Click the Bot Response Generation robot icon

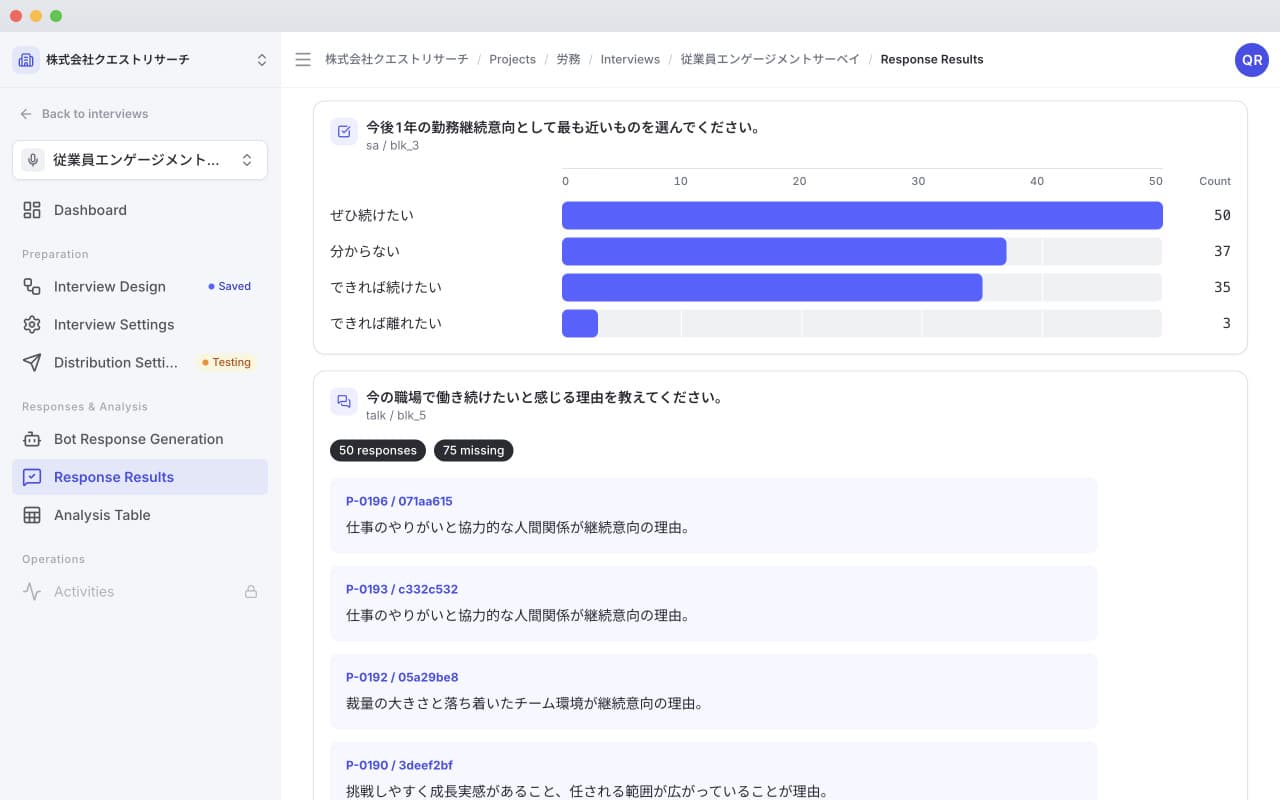[x=32, y=439]
